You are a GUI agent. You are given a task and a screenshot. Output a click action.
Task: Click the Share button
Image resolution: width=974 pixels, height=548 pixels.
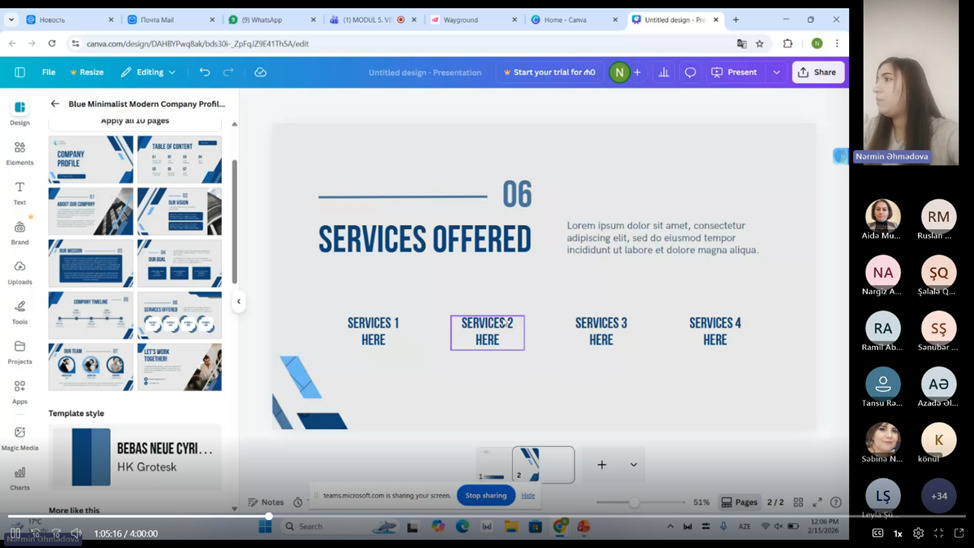tap(817, 72)
